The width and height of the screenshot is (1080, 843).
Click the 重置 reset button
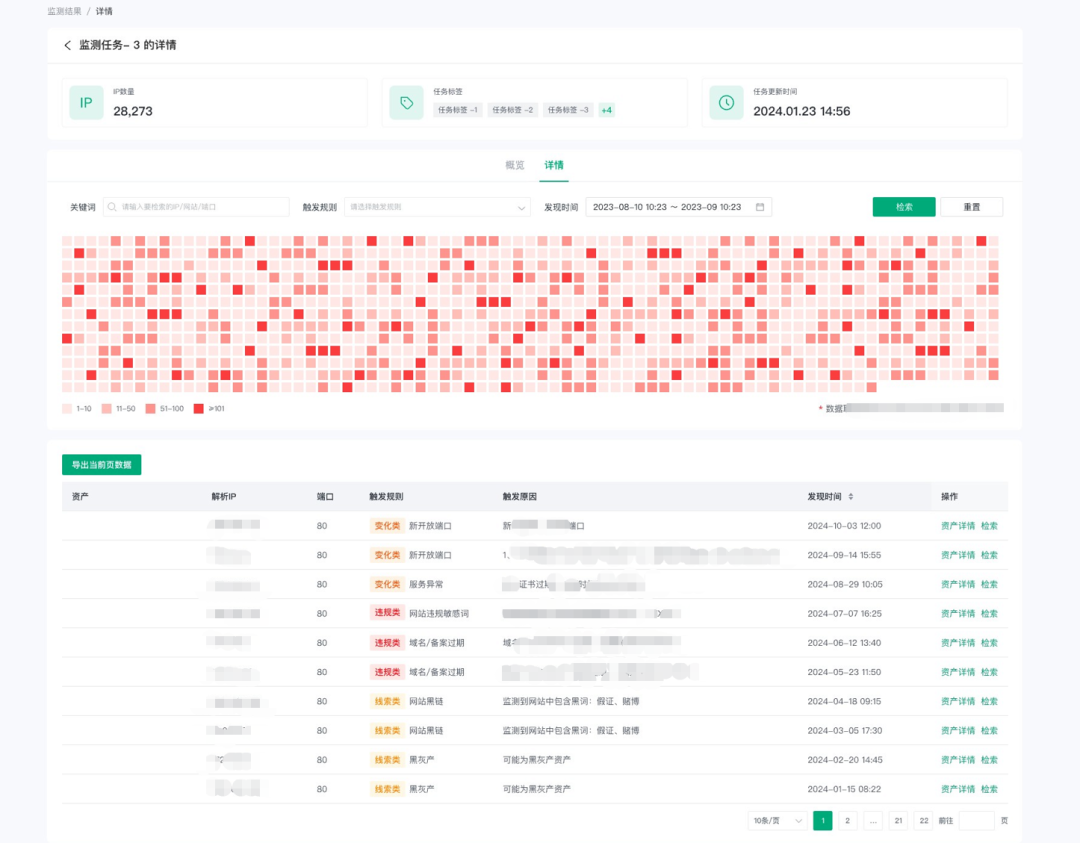[x=972, y=207]
